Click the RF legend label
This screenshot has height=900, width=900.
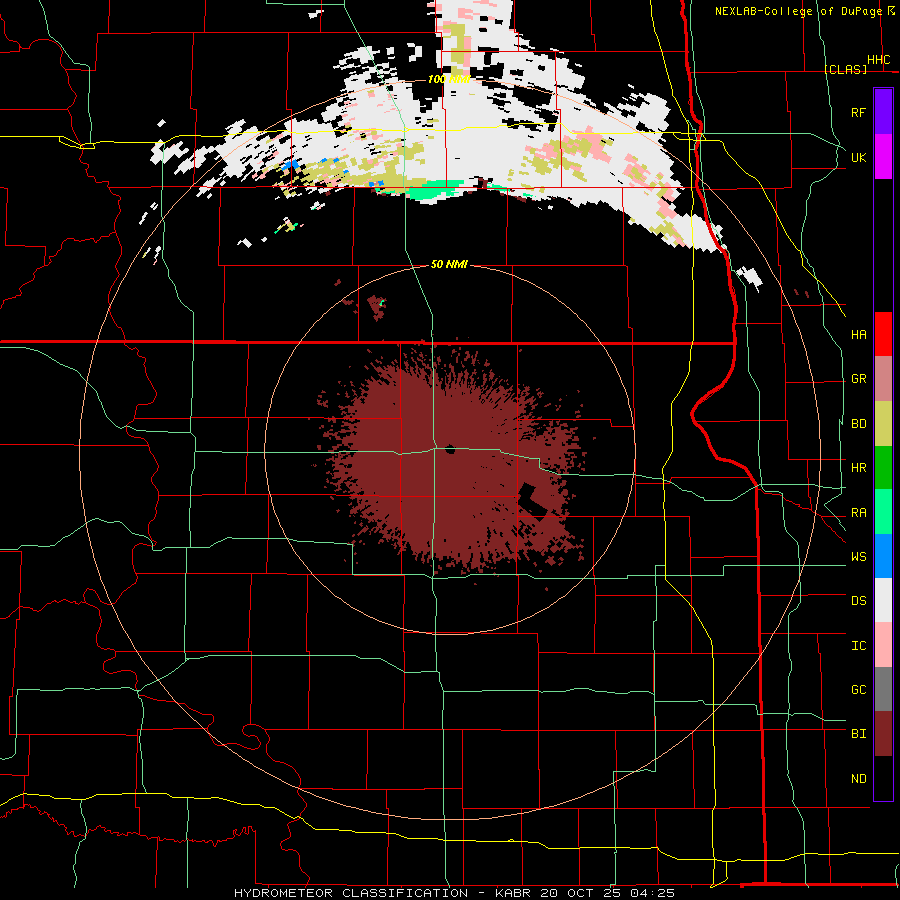click(x=858, y=112)
